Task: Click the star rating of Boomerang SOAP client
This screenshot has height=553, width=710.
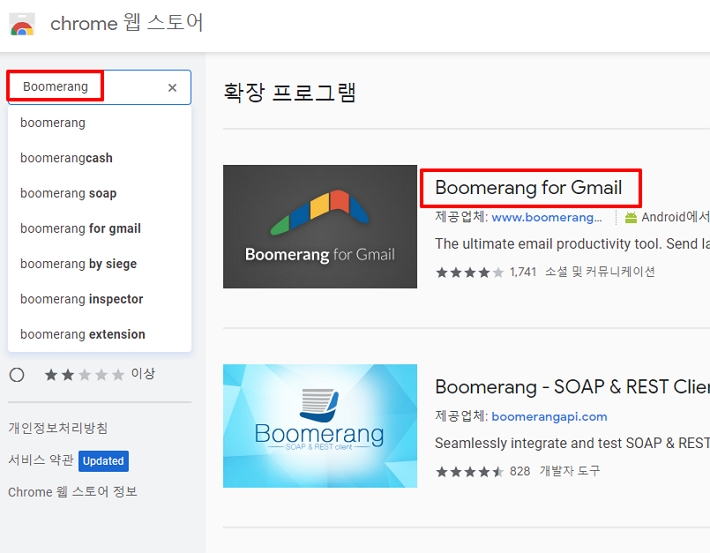Action: (470, 471)
